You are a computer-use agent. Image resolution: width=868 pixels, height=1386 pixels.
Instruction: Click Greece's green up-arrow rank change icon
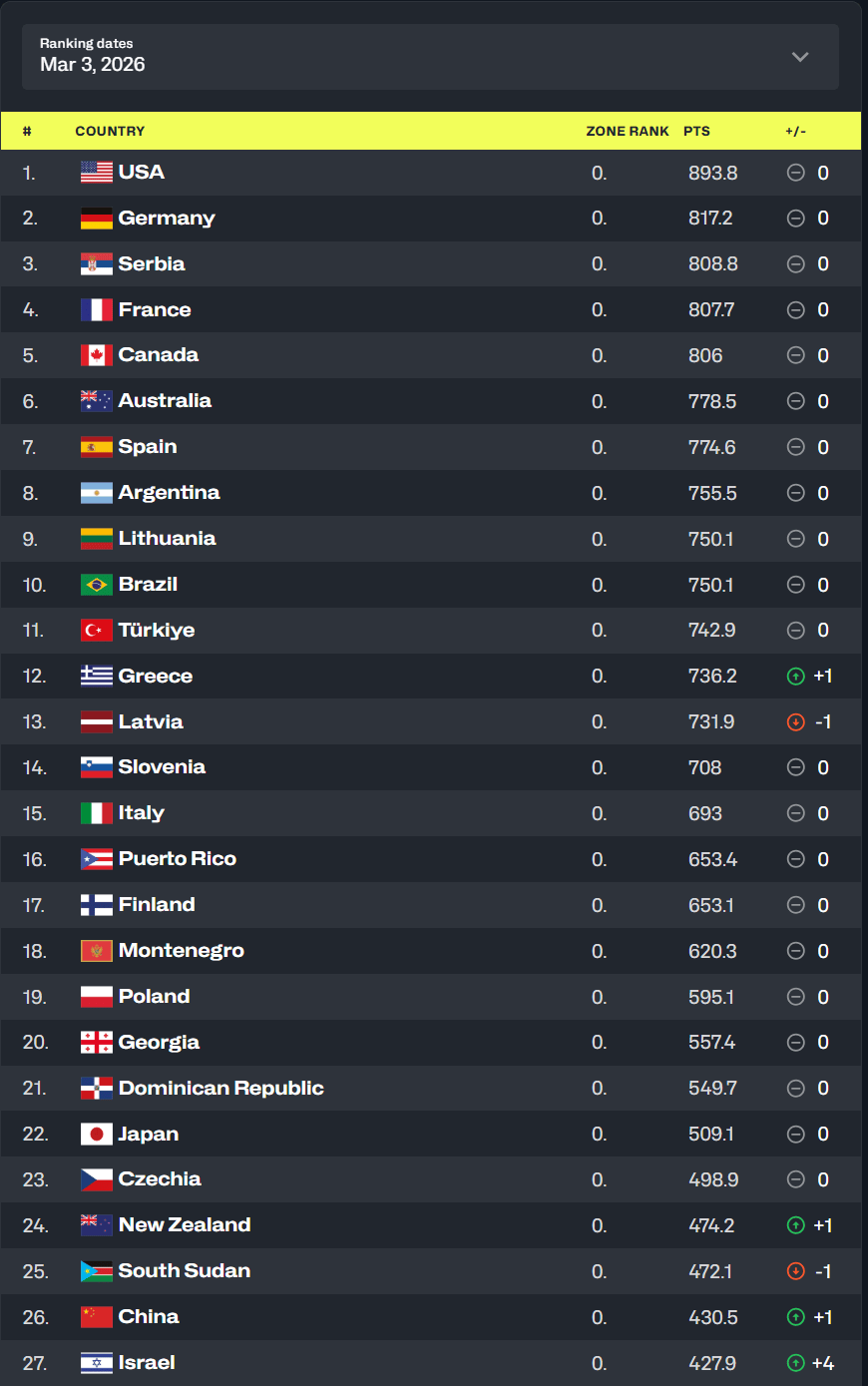pos(796,677)
